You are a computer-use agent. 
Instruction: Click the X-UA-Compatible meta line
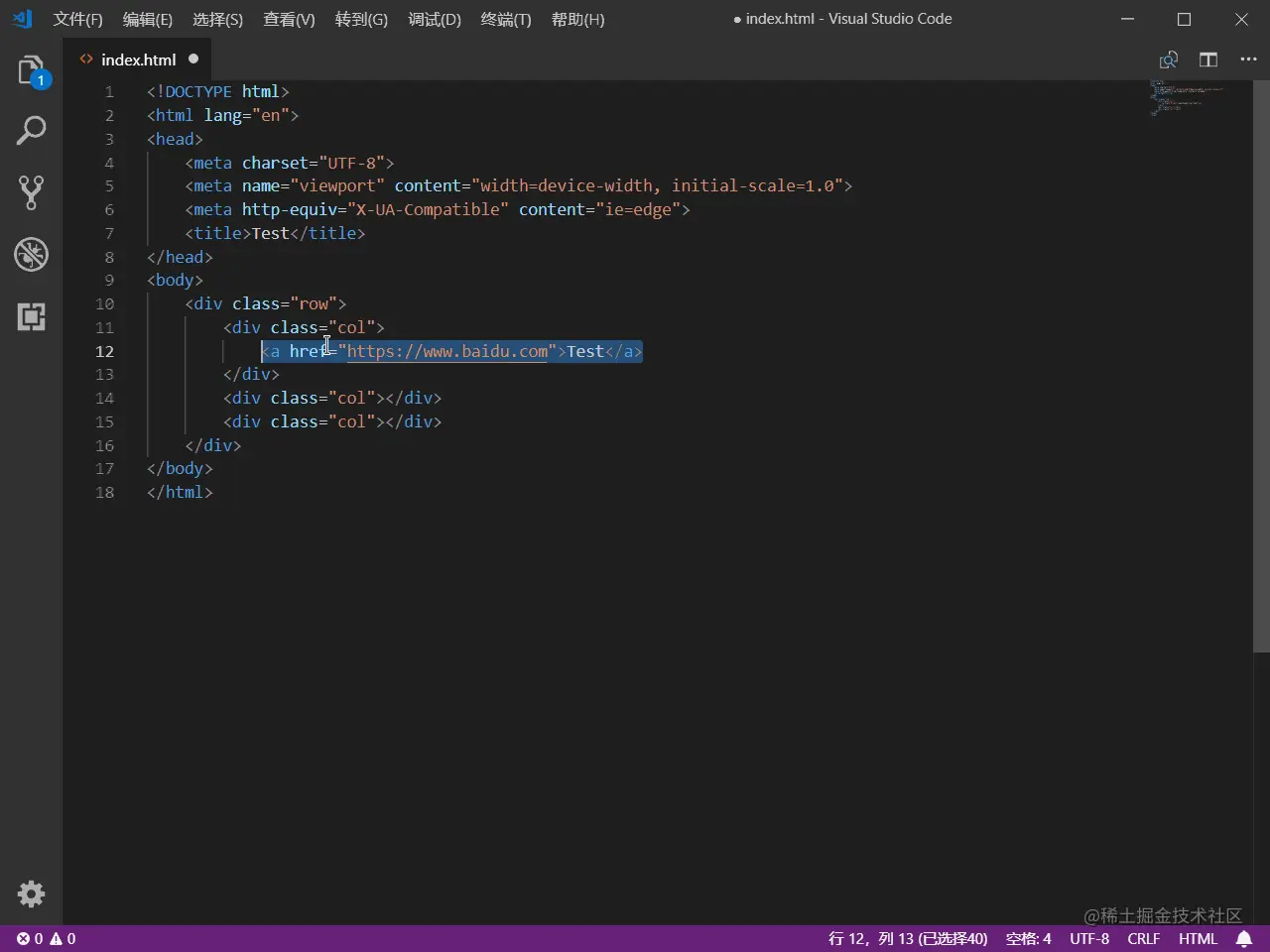tap(437, 209)
